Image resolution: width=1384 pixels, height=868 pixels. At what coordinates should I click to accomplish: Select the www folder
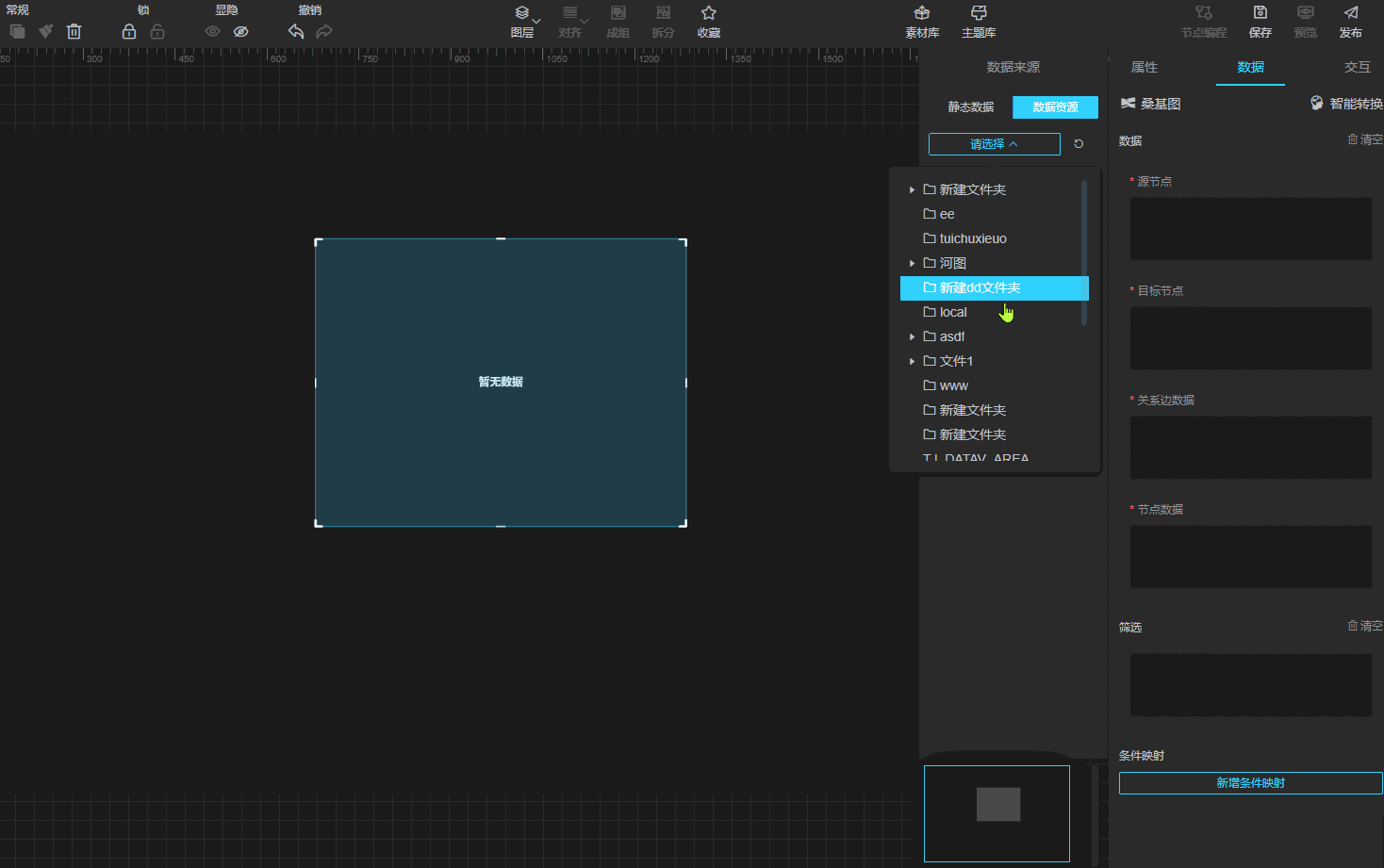pyautogui.click(x=994, y=386)
